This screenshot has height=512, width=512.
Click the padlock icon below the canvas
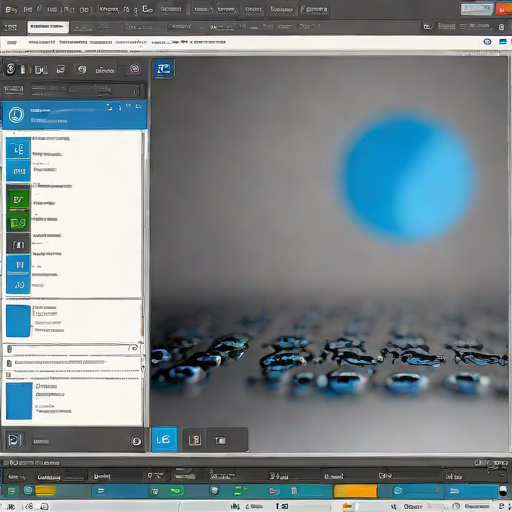[x=195, y=440]
